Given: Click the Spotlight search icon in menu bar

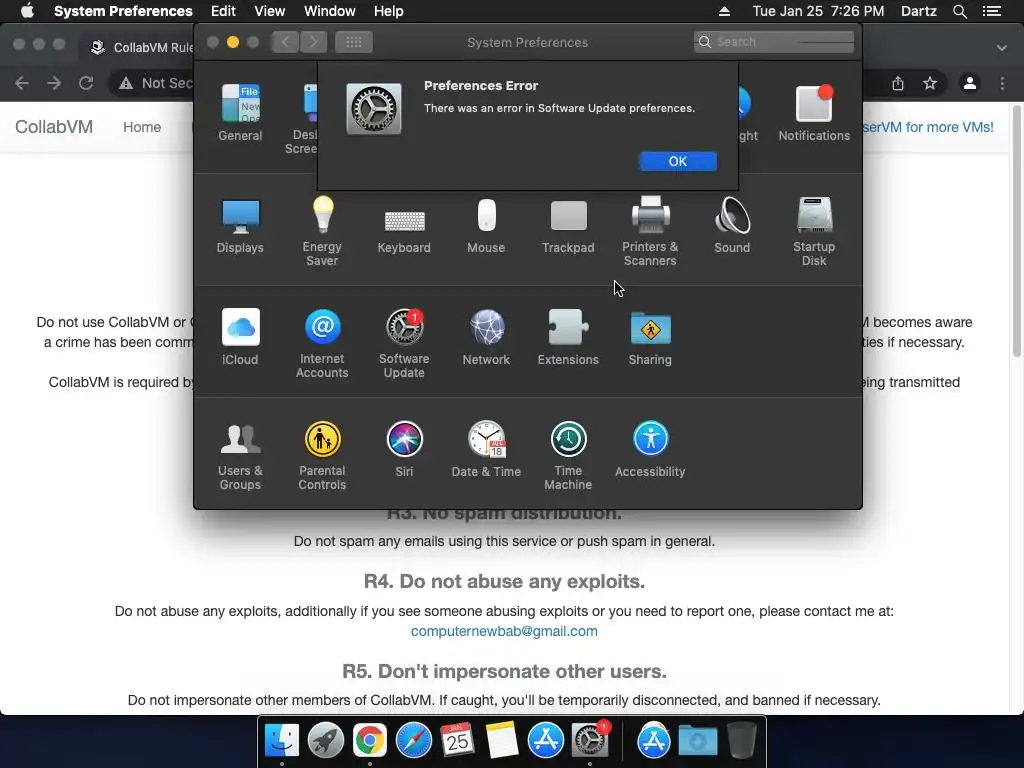Looking at the screenshot, I should 959,11.
